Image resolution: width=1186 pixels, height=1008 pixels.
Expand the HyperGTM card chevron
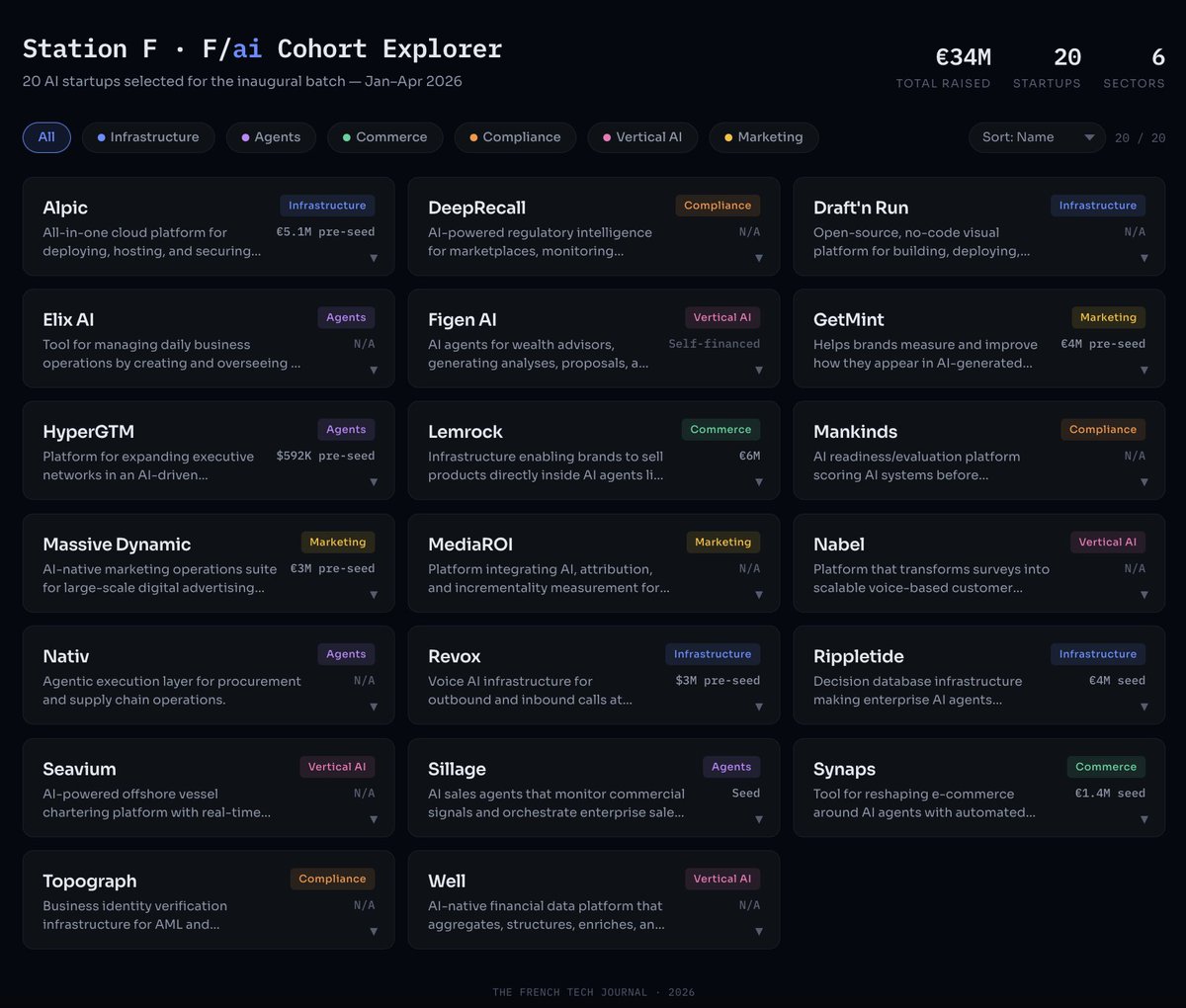[x=374, y=482]
